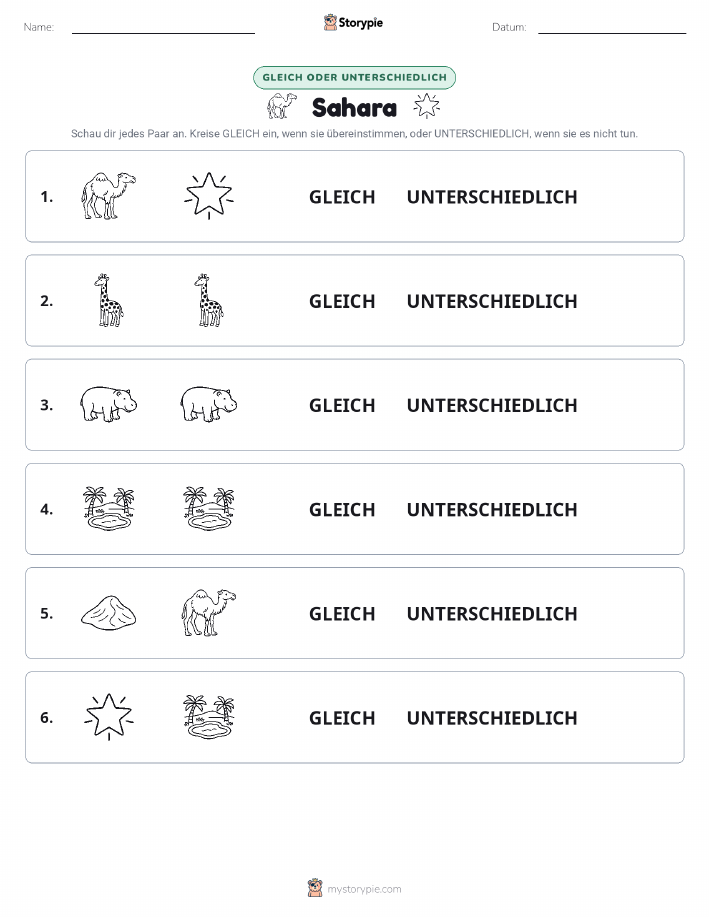Select the right hippo in row 3
This screenshot has height=917, width=709.
point(209,404)
